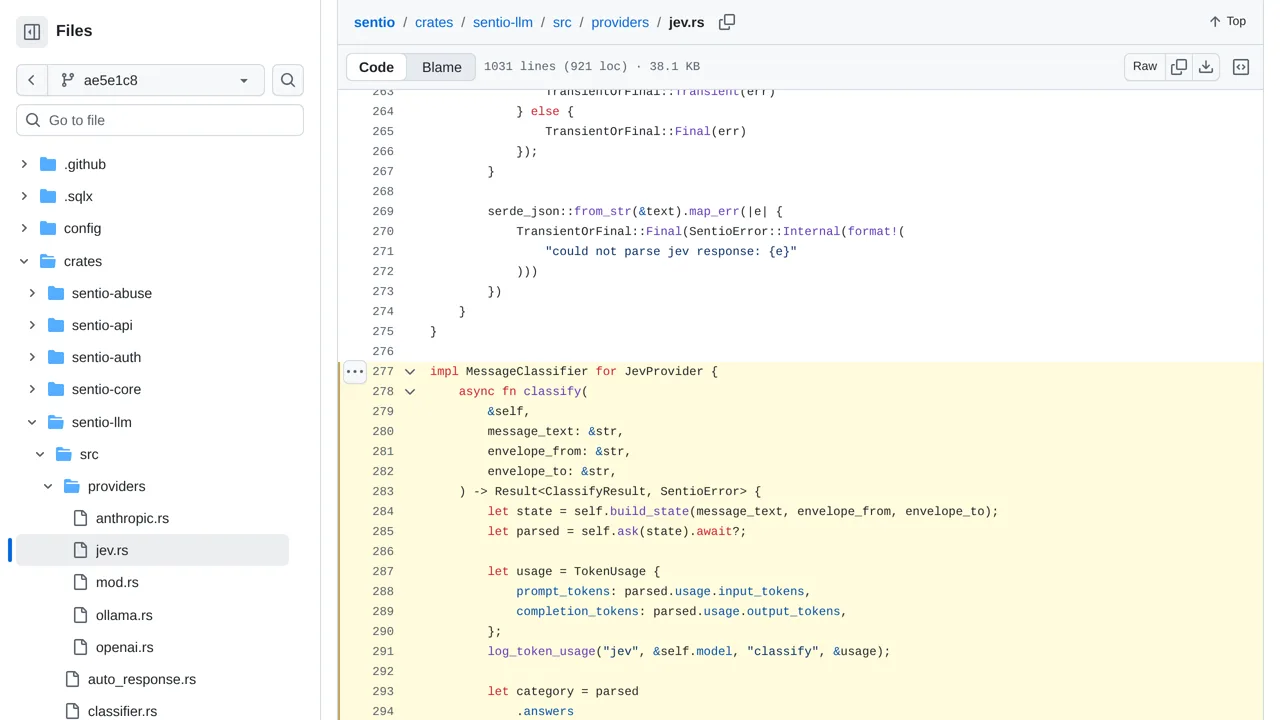Navigate to sentio breadcrumb root
Image resolution: width=1280 pixels, height=720 pixels.
(x=374, y=22)
